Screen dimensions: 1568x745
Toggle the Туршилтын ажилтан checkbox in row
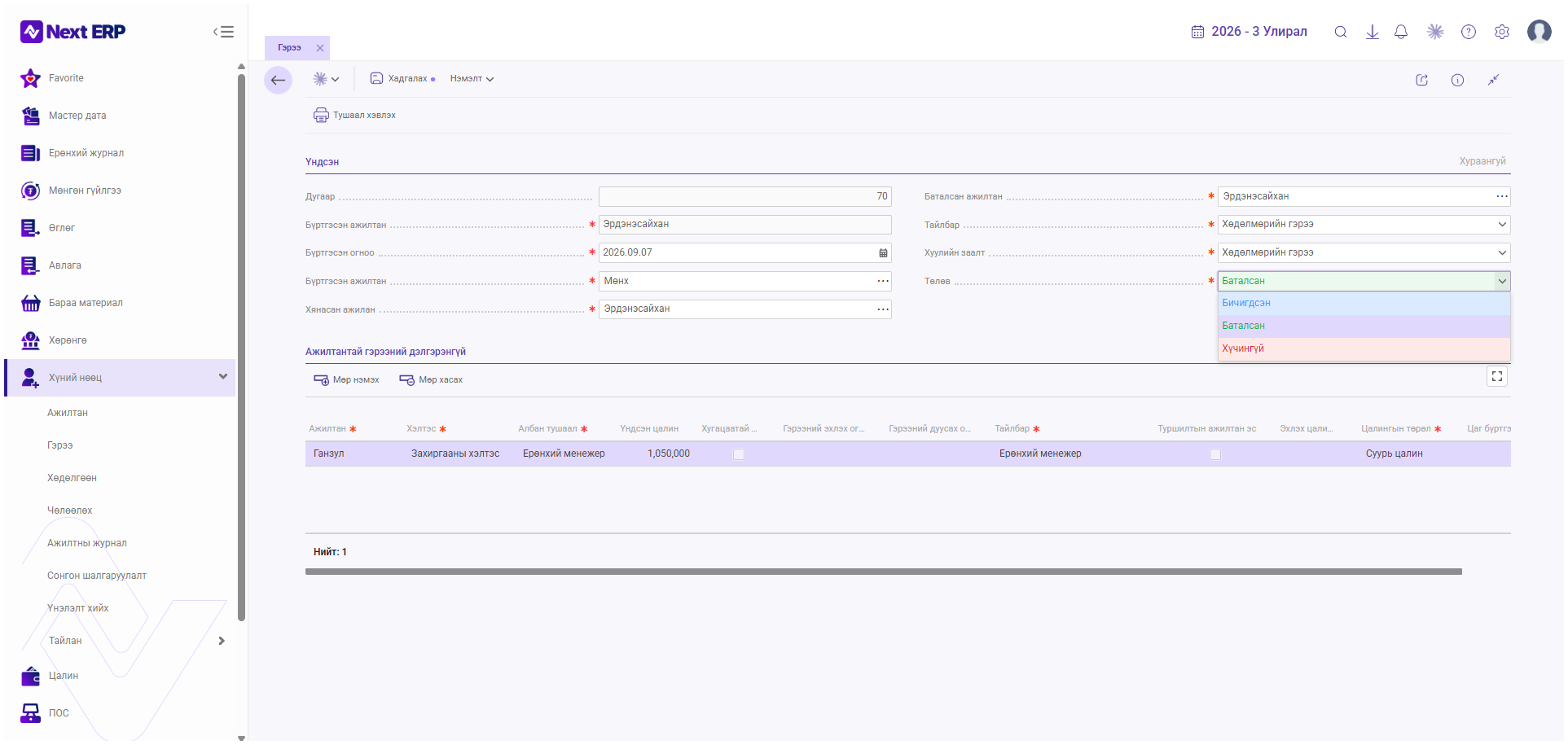click(1215, 454)
